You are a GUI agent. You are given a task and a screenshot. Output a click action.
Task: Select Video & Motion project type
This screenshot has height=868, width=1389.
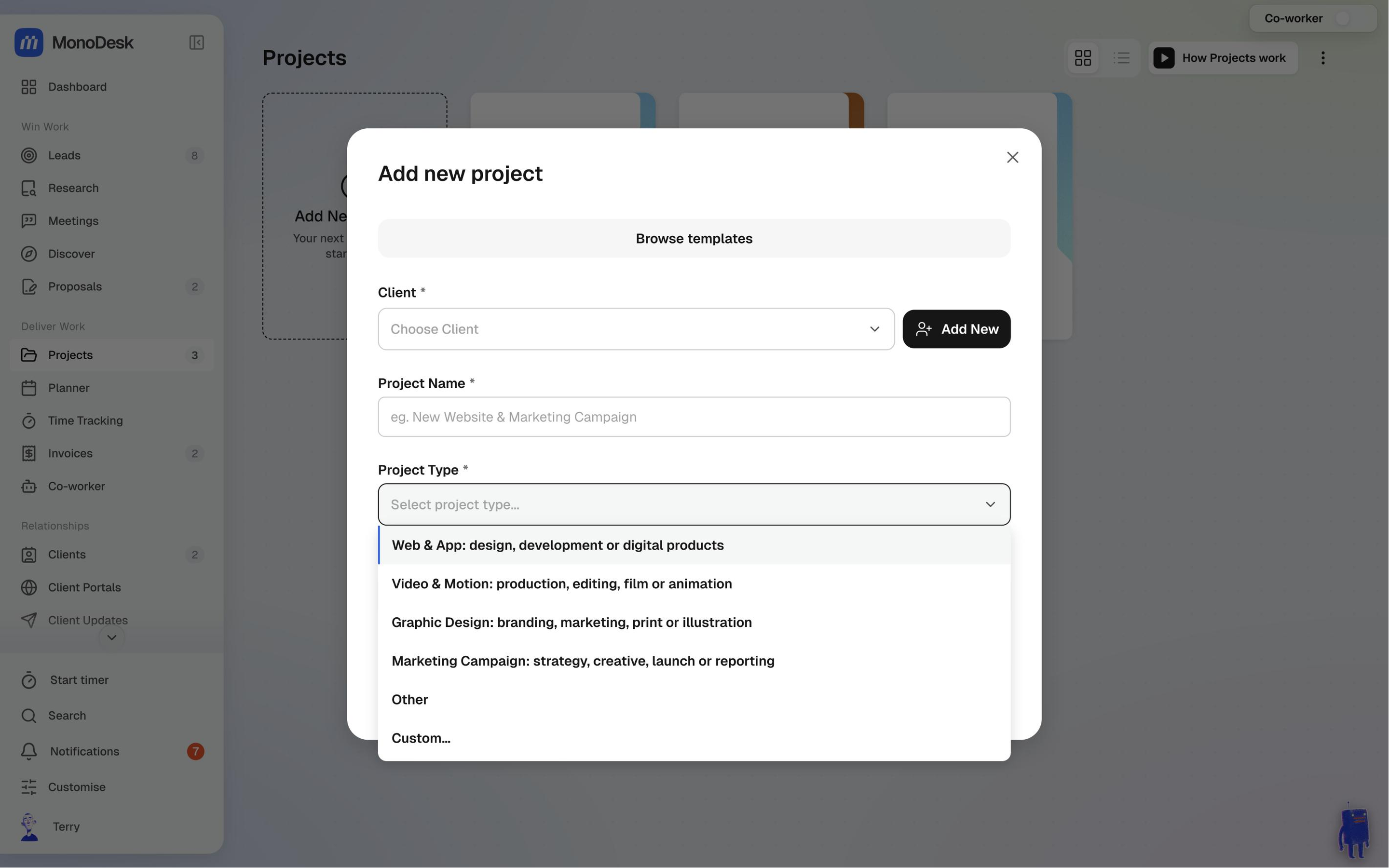tap(694, 584)
